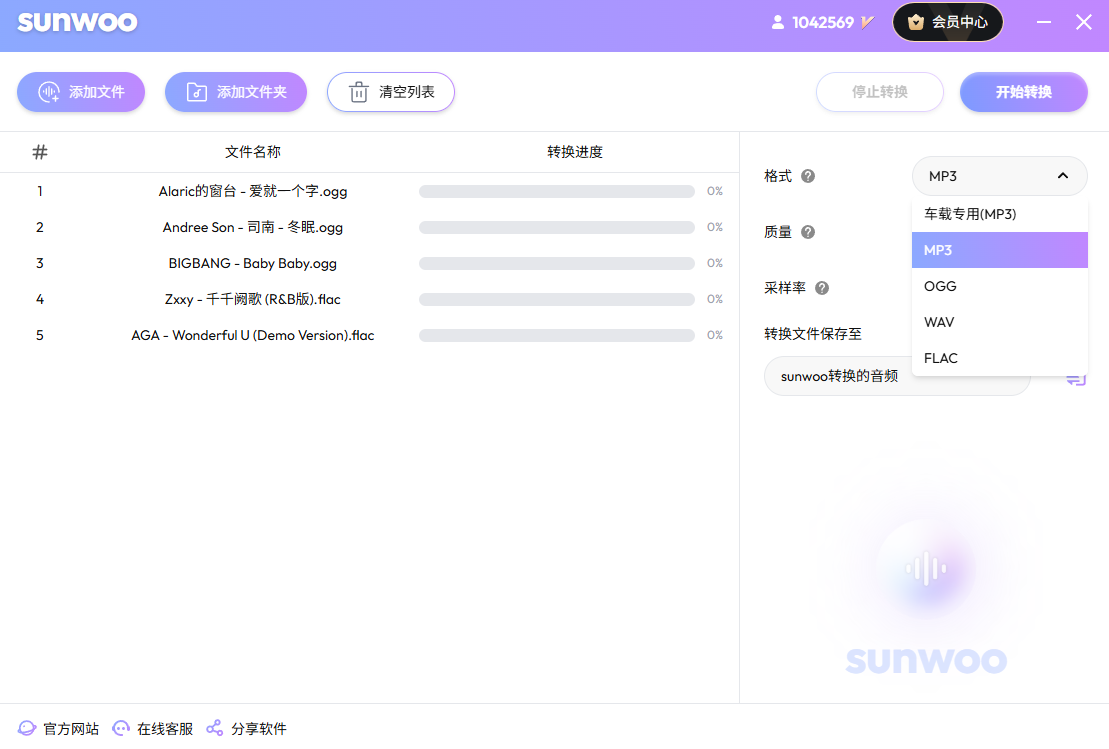Select FLAC from the format dropdown

pos(999,358)
